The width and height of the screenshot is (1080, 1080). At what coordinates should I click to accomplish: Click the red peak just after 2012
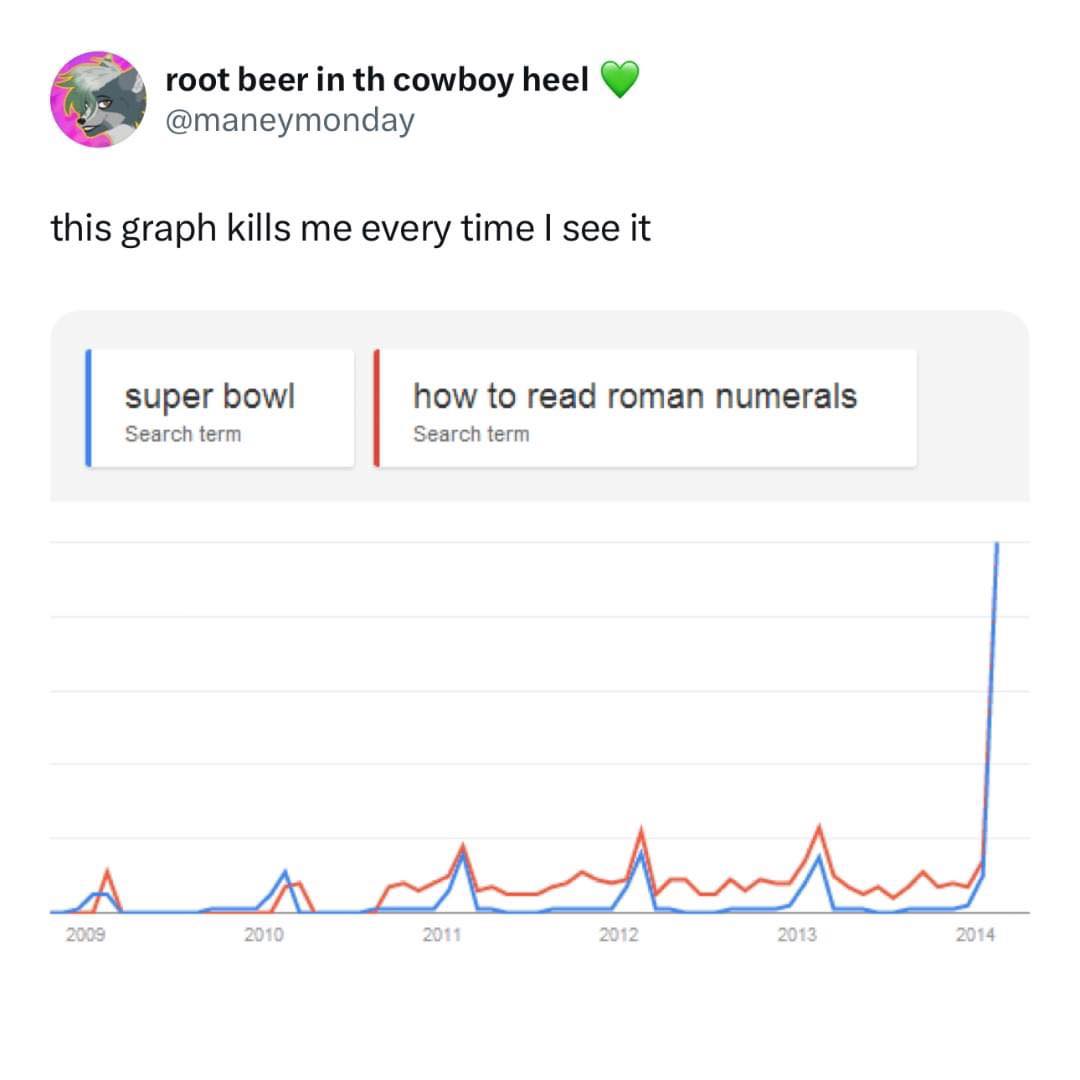point(641,831)
